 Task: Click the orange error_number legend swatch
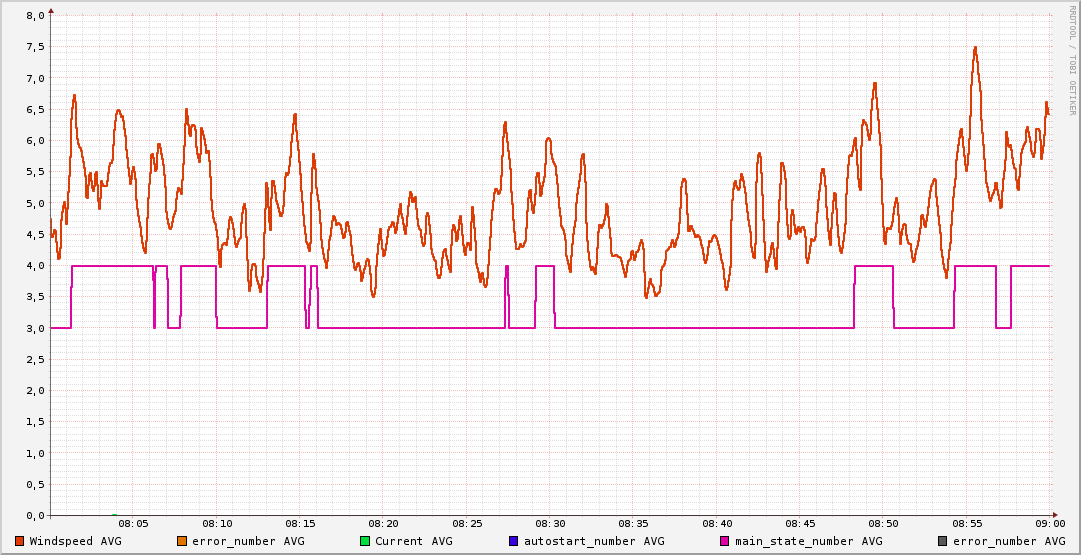point(182,541)
